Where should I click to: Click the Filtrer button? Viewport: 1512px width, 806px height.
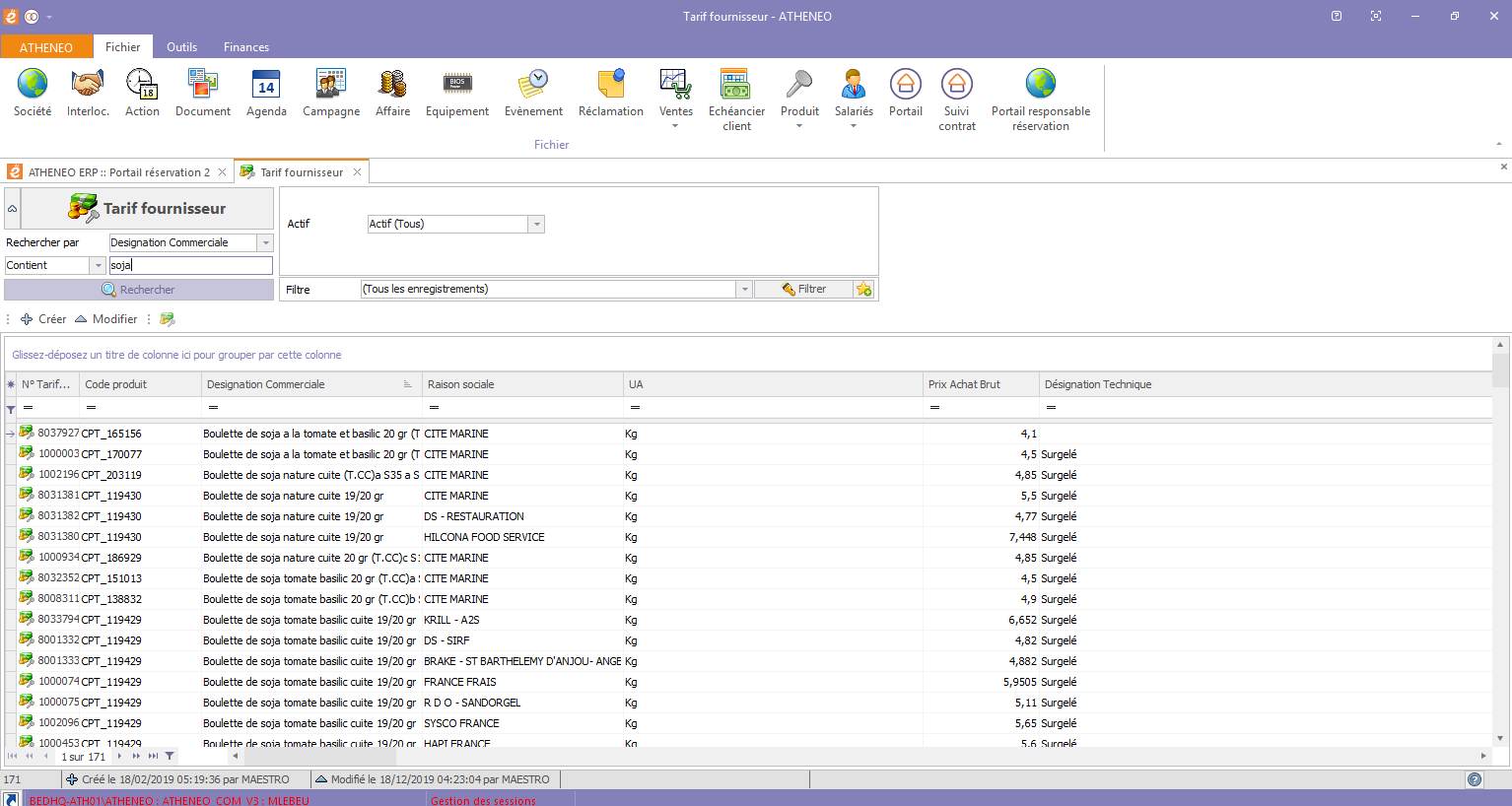pos(803,289)
